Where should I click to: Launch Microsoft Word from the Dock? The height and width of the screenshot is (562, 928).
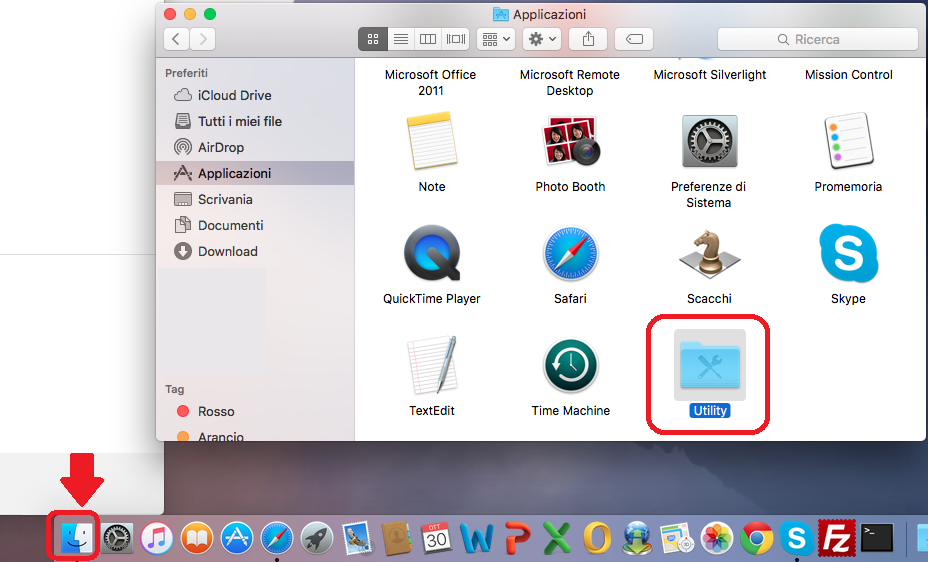click(x=476, y=538)
